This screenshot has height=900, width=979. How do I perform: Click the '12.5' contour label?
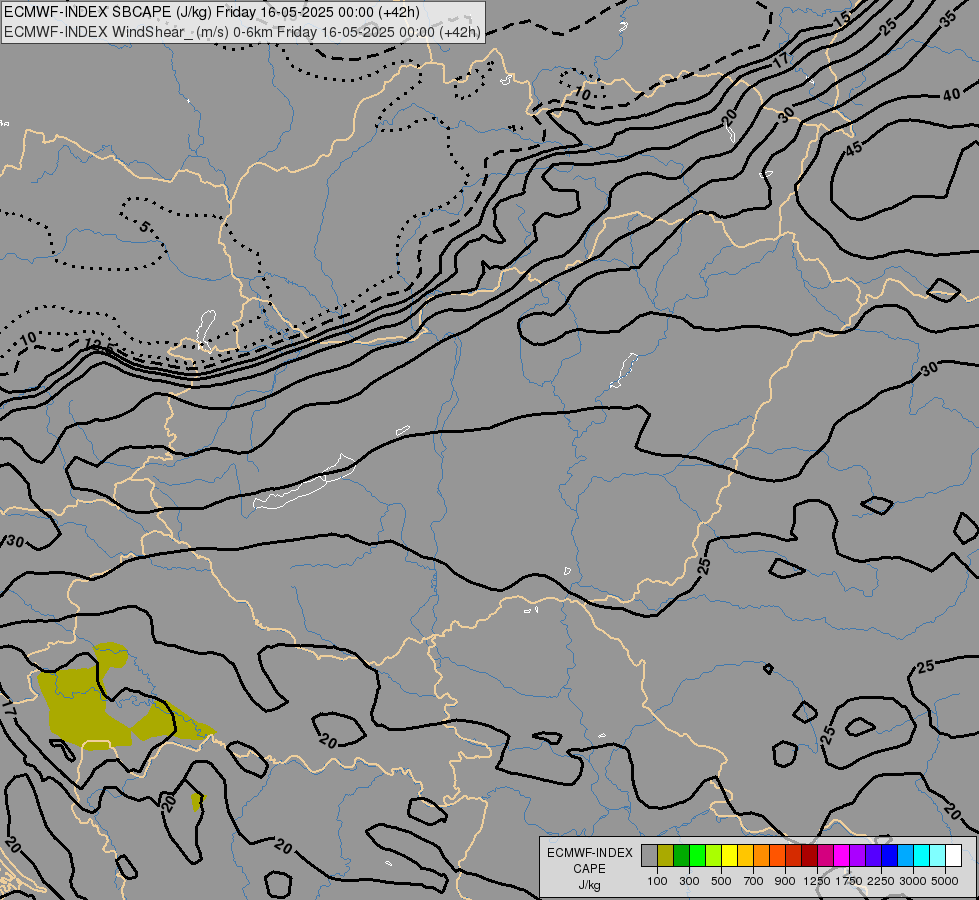coord(99,346)
